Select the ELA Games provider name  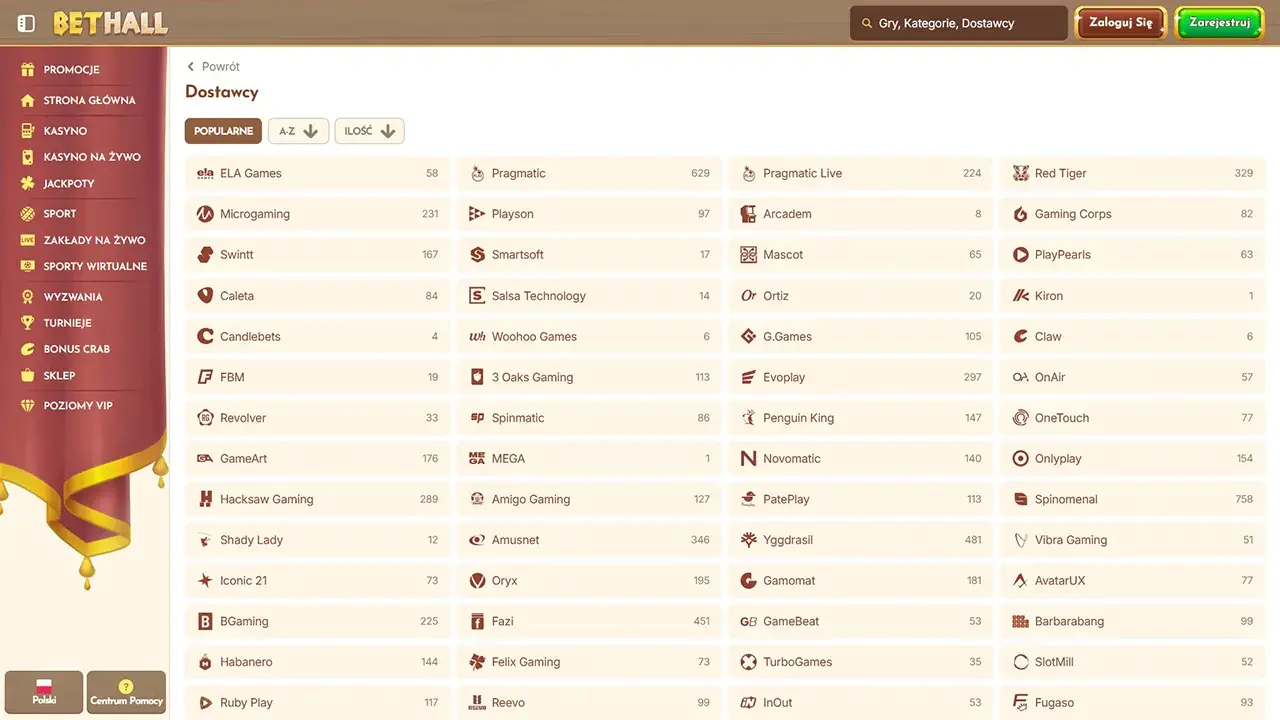pyautogui.click(x=251, y=173)
